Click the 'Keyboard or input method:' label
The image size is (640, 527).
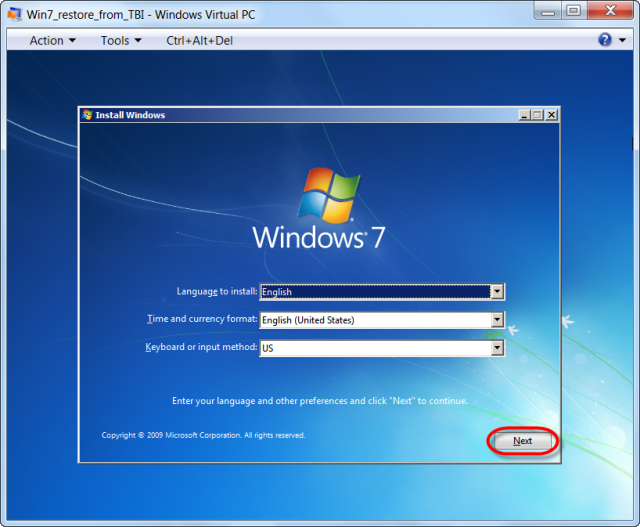click(201, 347)
